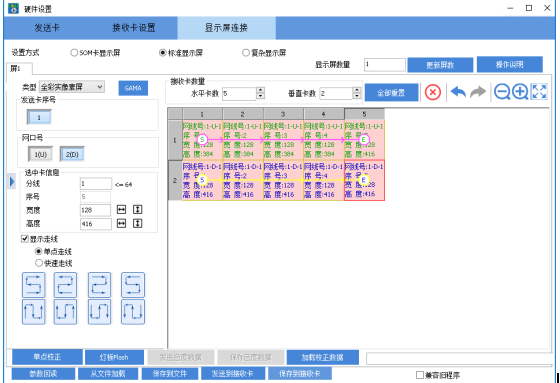Select grid row header 2

175,180
